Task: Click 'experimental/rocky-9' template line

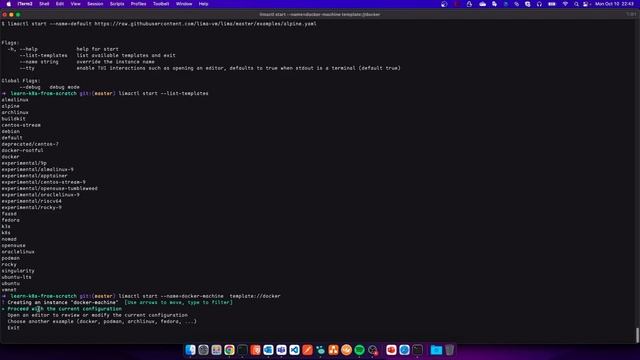Action: [31, 207]
